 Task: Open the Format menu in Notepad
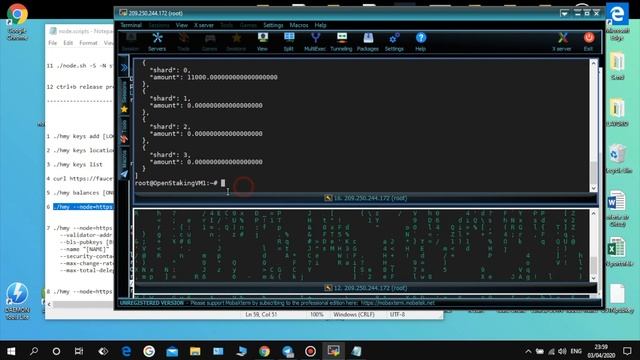(88, 43)
